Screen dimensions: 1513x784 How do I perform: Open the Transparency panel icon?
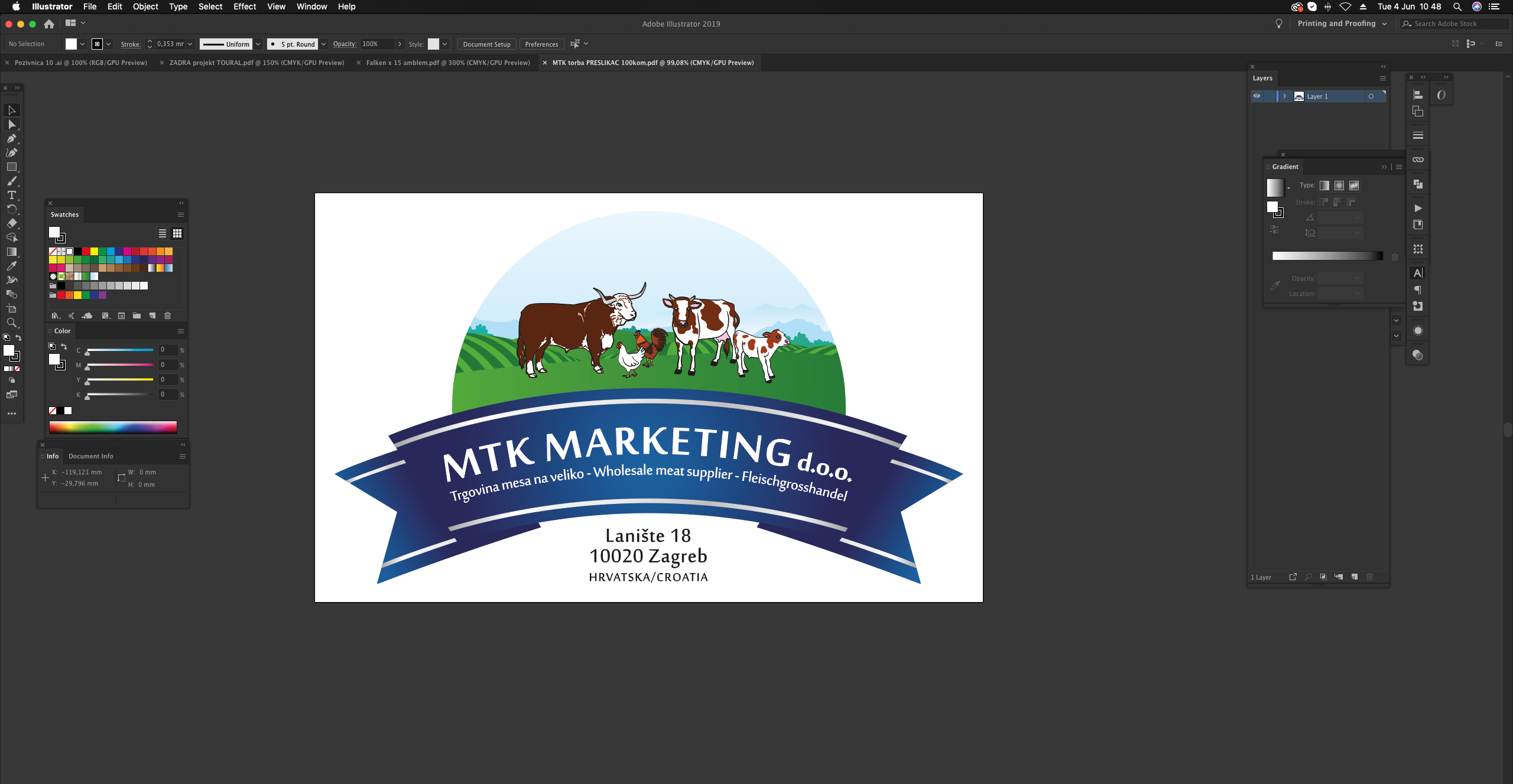(x=1418, y=354)
